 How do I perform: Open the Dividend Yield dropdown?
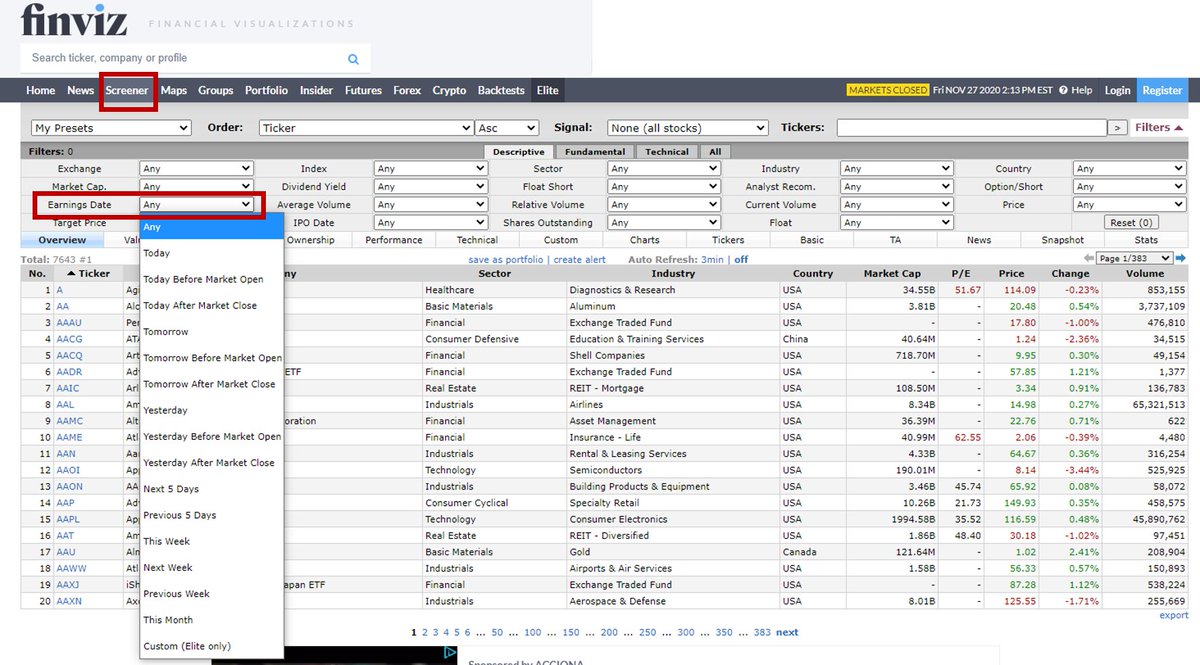coord(431,187)
